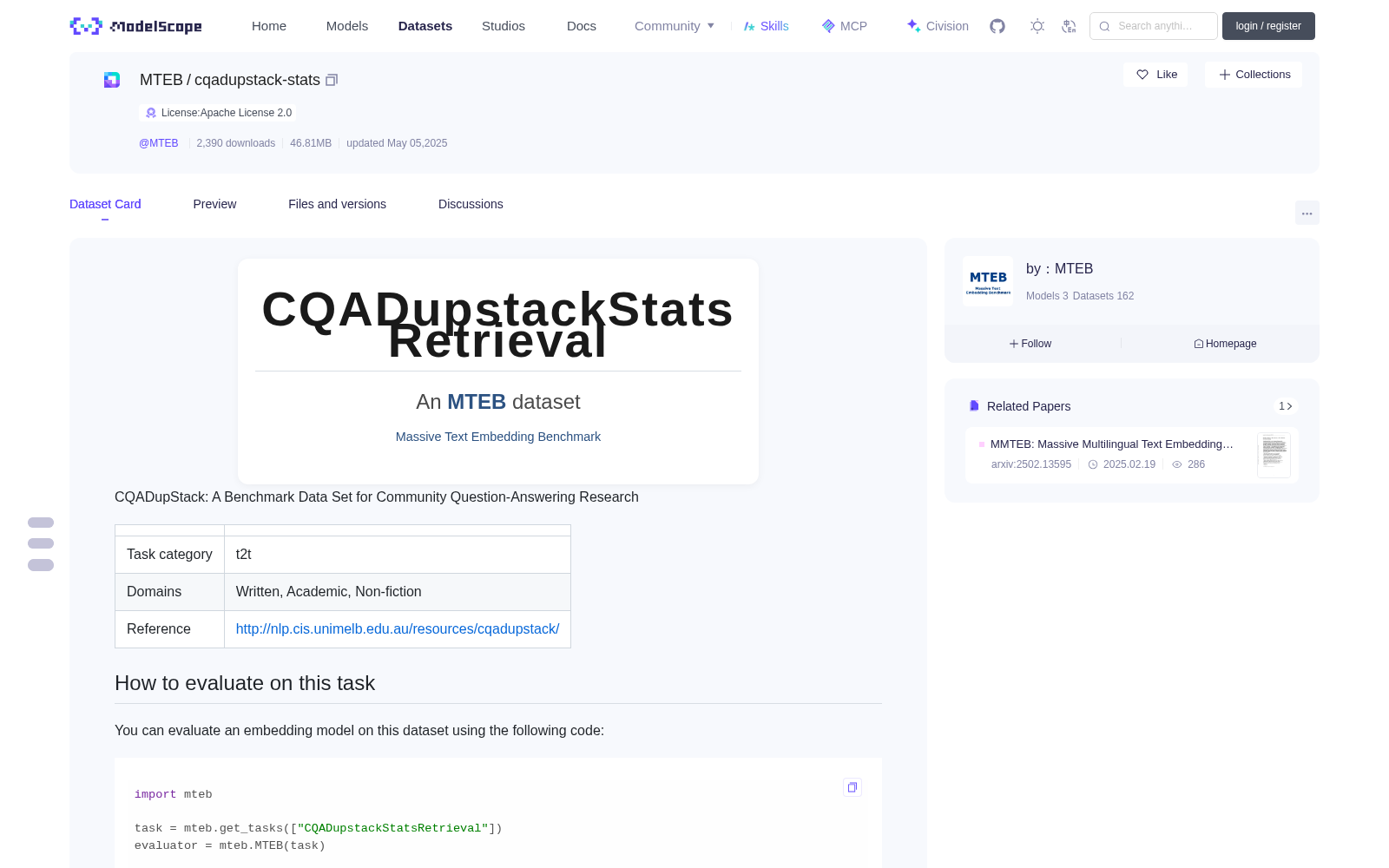Click the 'arxiv:2502.13595' paper identifier
1389x868 pixels.
click(1031, 464)
